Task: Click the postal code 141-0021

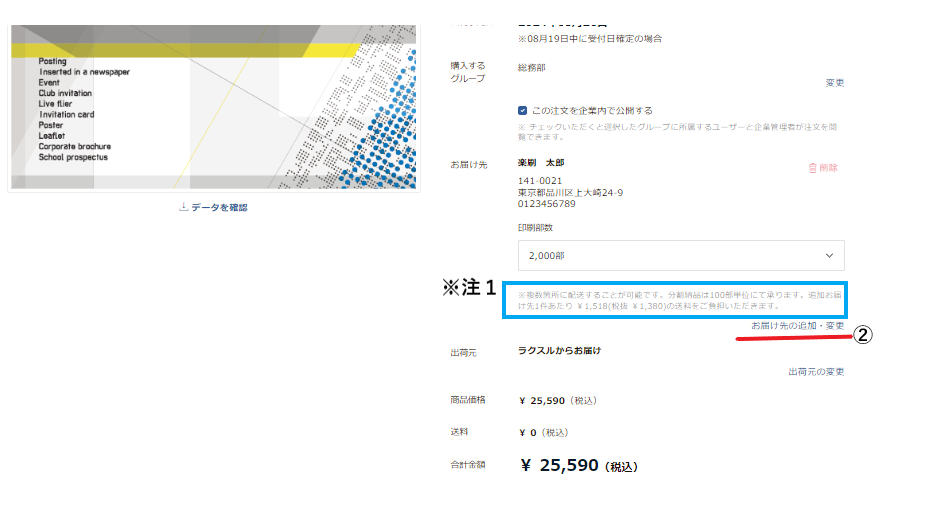Action: pyautogui.click(x=540, y=181)
